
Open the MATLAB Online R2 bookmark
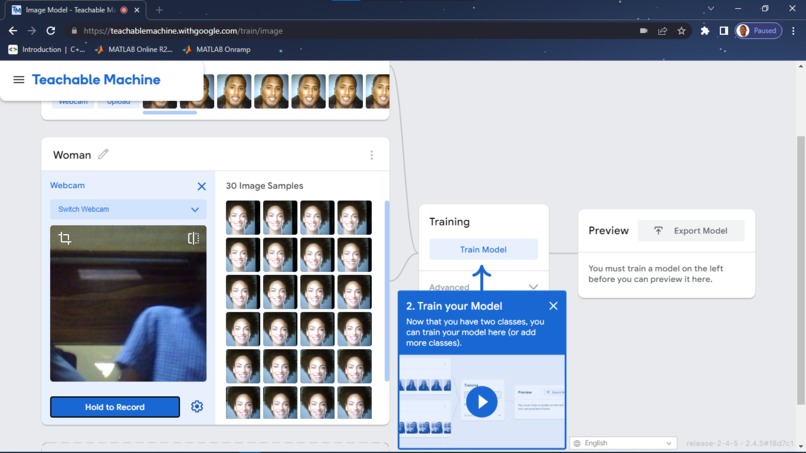pos(134,49)
